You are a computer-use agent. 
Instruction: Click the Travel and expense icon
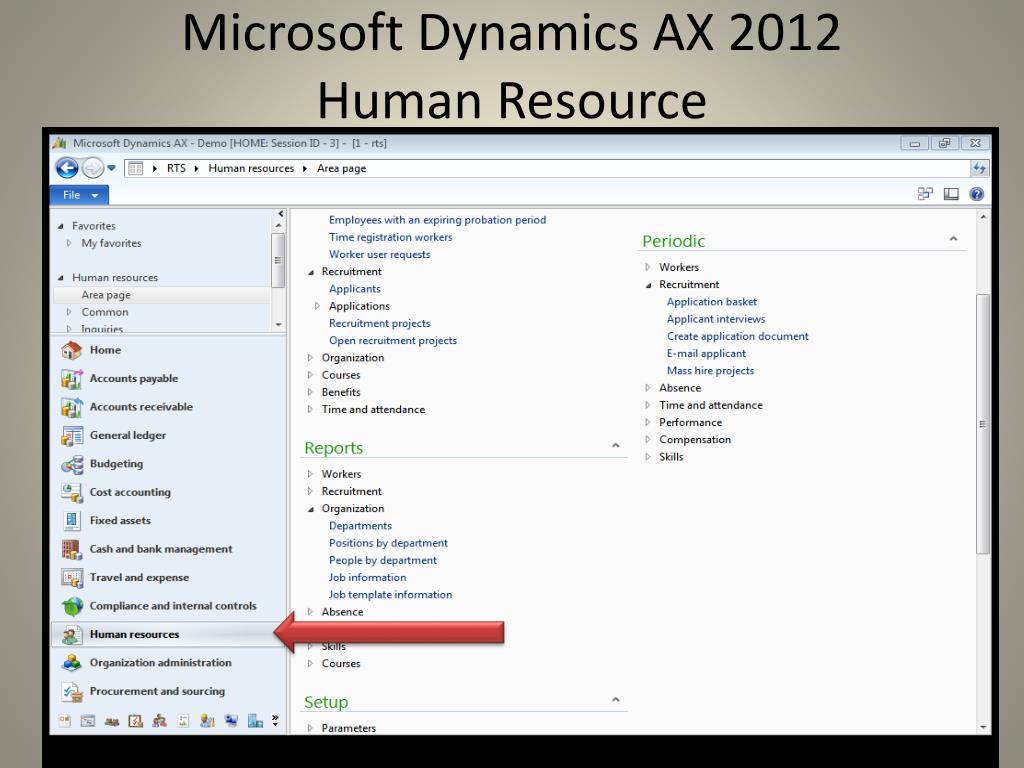[x=71, y=578]
